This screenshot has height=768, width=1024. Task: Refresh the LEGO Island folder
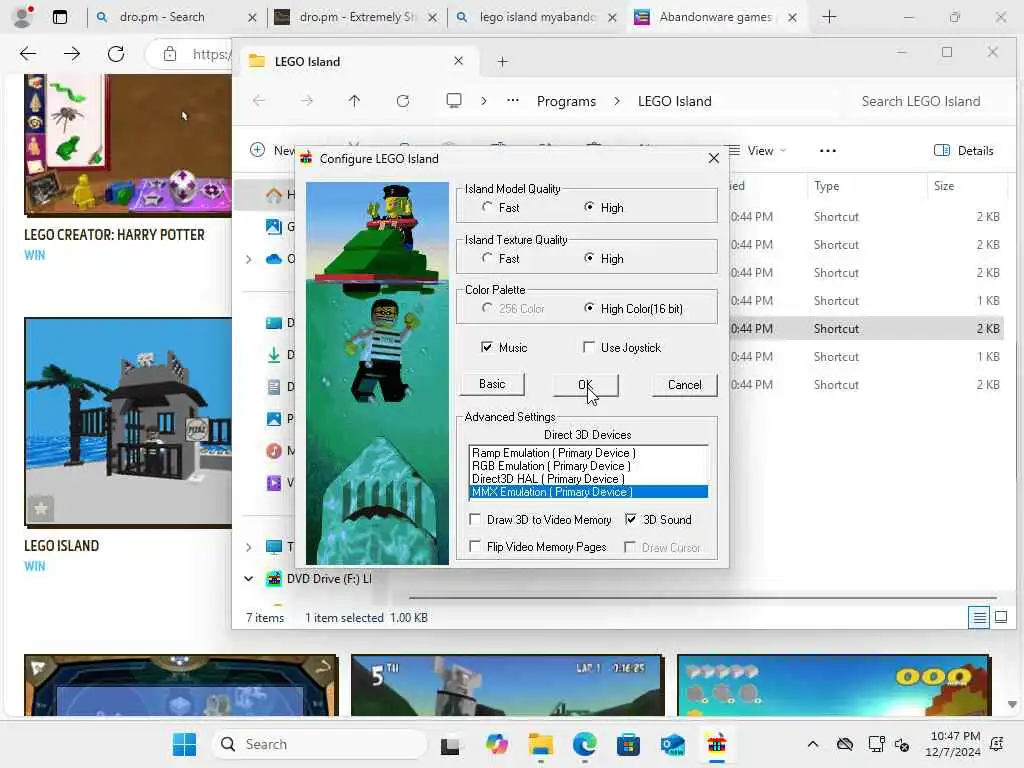coord(403,101)
